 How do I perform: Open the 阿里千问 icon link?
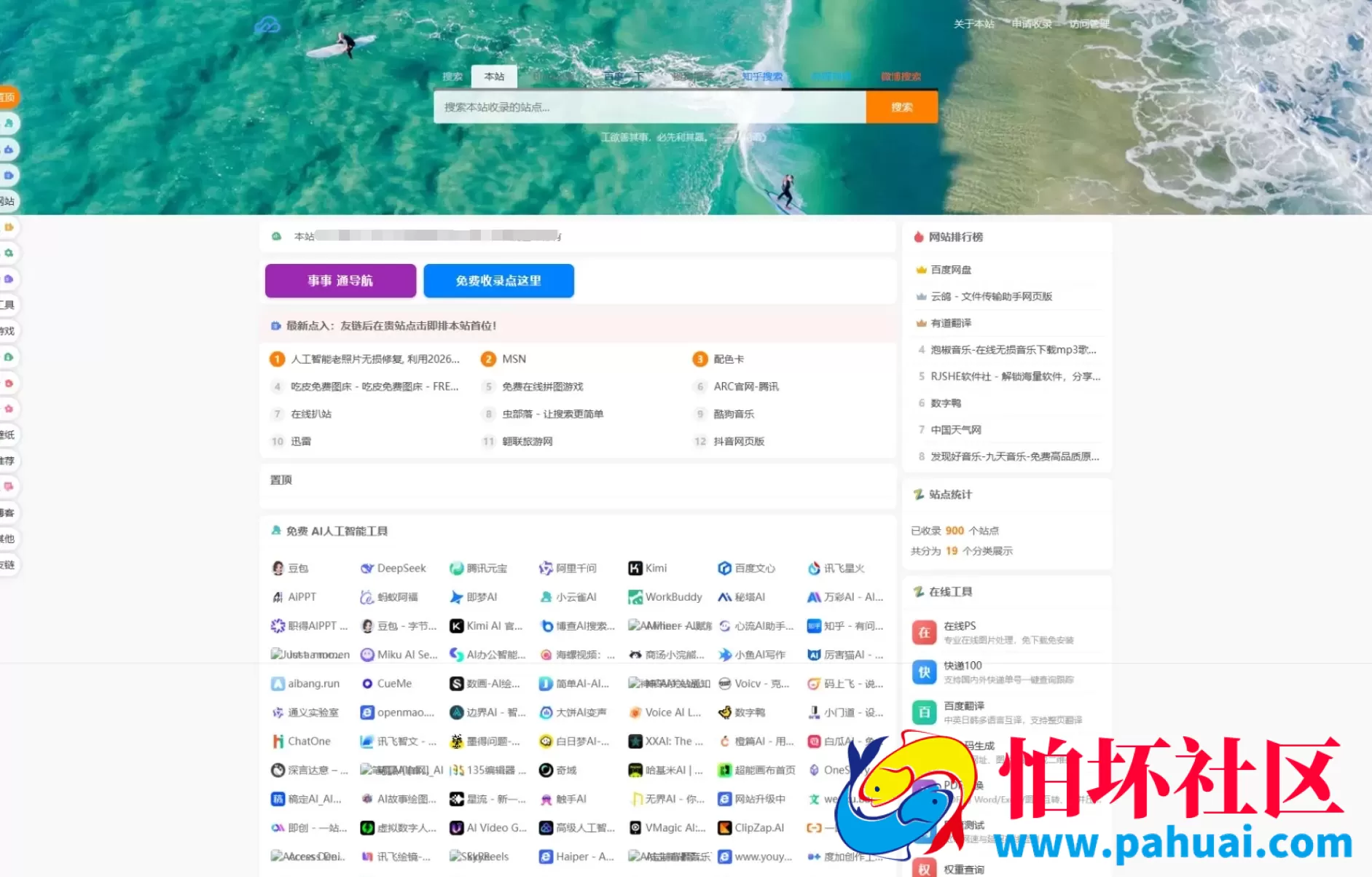tap(546, 568)
